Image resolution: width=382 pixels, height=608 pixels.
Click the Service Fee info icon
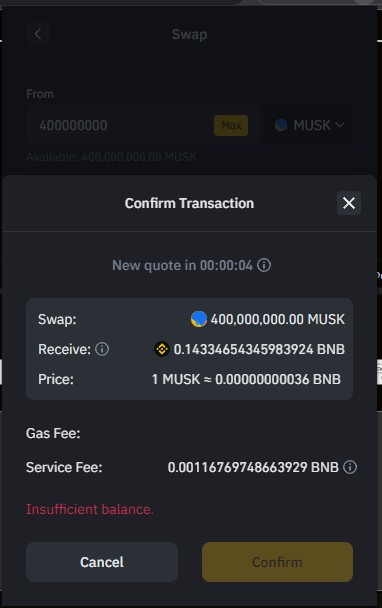click(x=350, y=467)
